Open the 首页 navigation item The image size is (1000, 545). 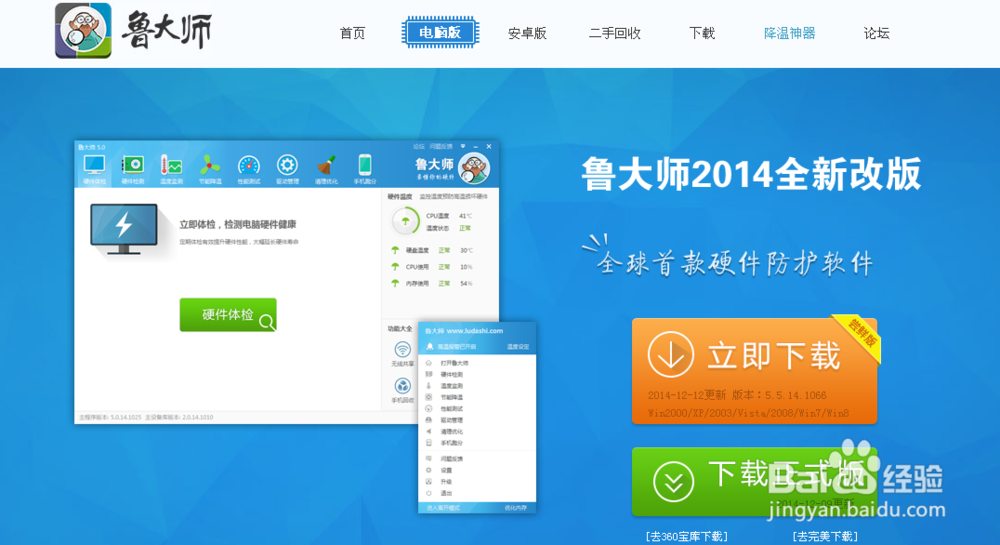point(353,33)
